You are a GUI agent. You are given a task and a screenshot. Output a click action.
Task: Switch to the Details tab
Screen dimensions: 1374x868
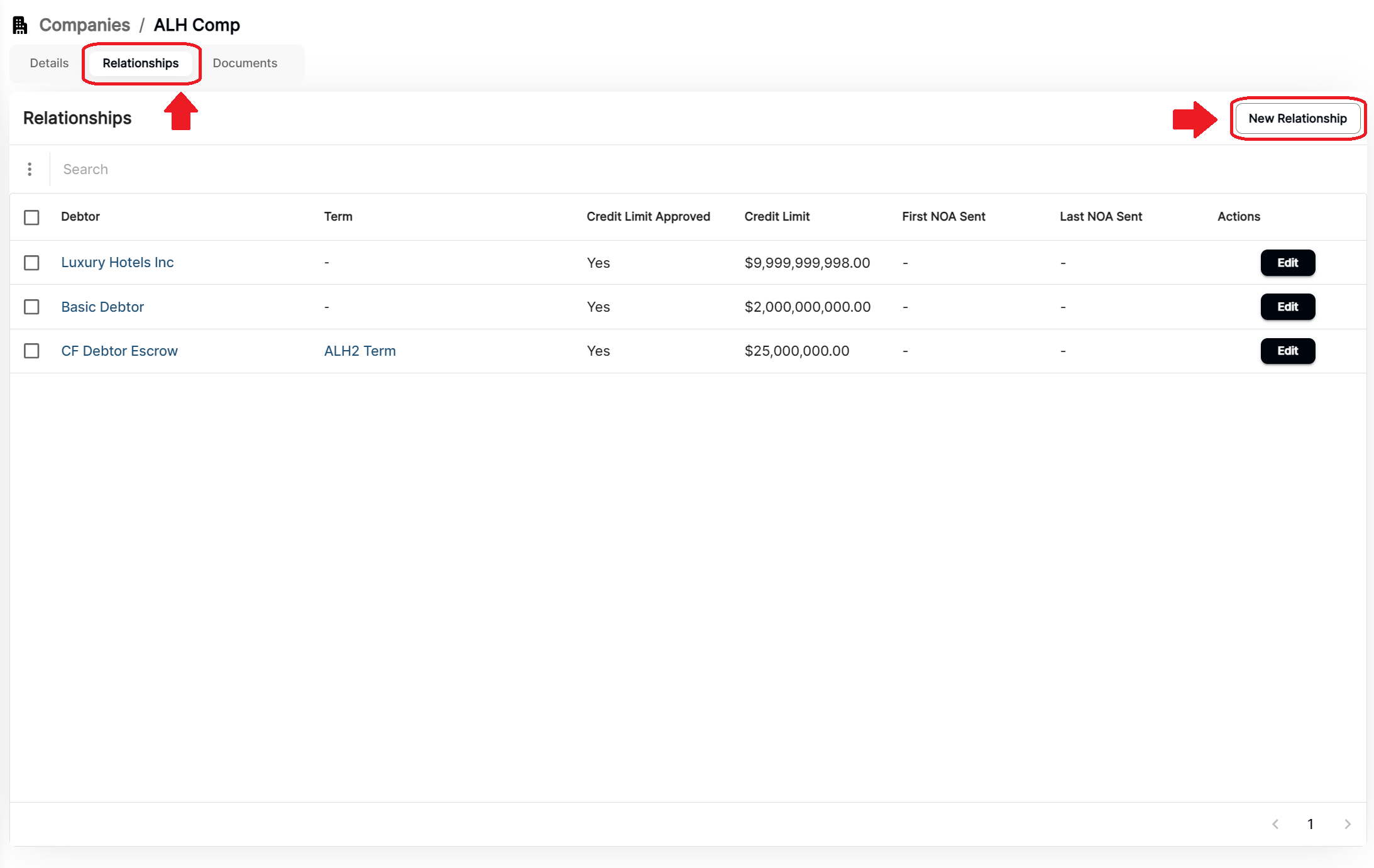pos(48,63)
